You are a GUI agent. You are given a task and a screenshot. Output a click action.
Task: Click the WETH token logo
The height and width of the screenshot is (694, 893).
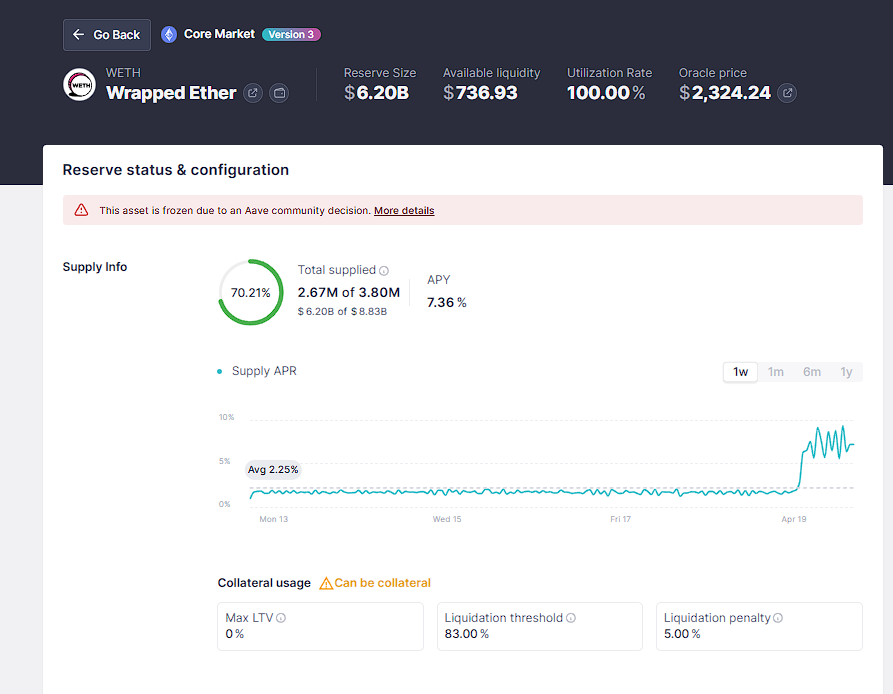79,85
